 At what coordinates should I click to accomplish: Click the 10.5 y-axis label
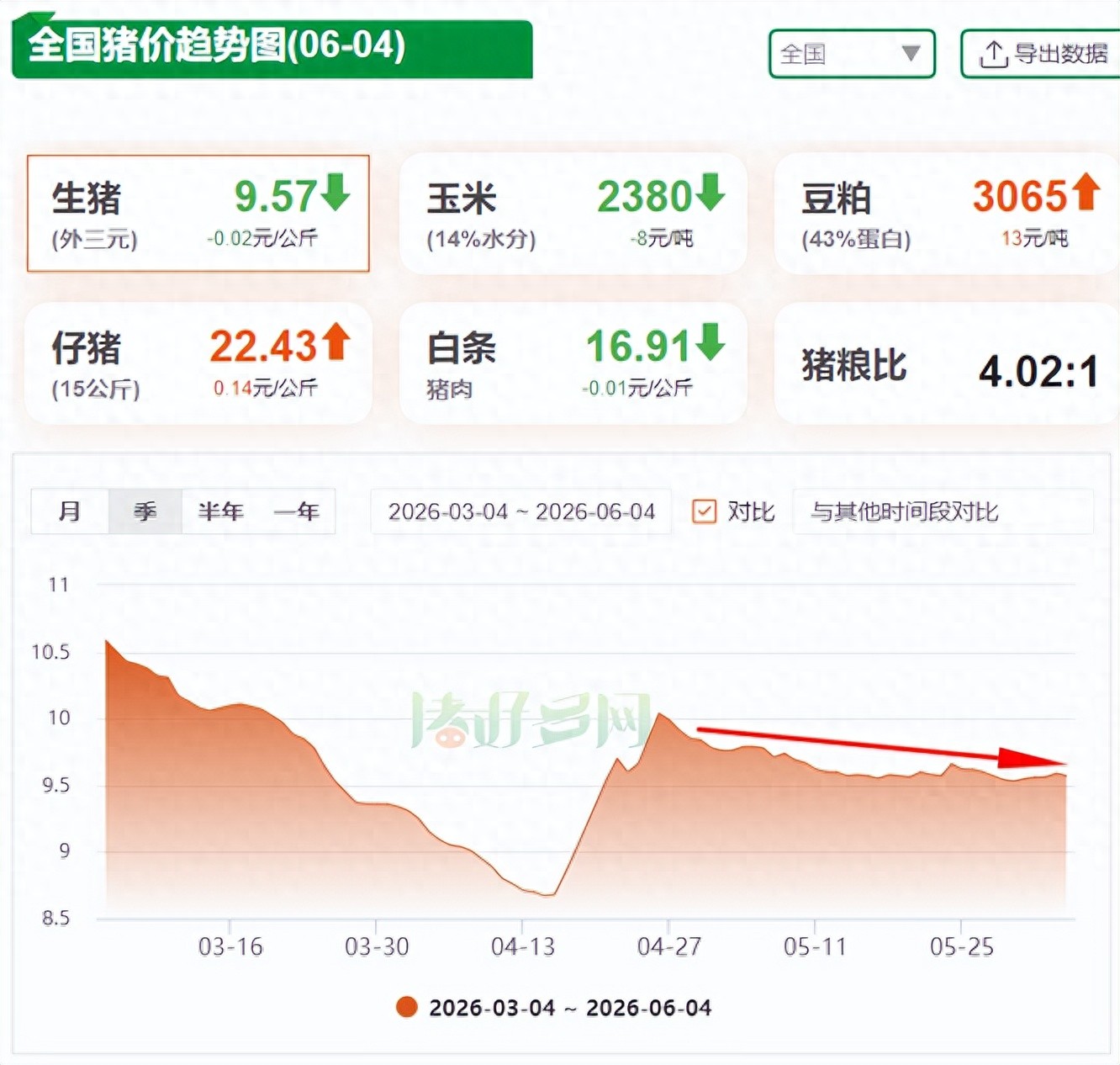[50, 652]
